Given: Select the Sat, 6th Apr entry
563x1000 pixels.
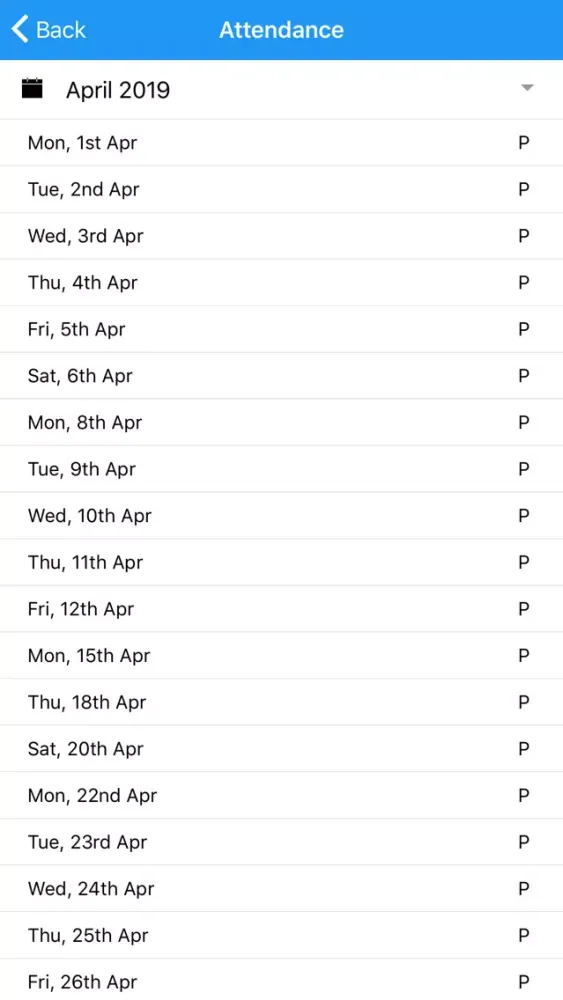Looking at the screenshot, I should [x=281, y=375].
